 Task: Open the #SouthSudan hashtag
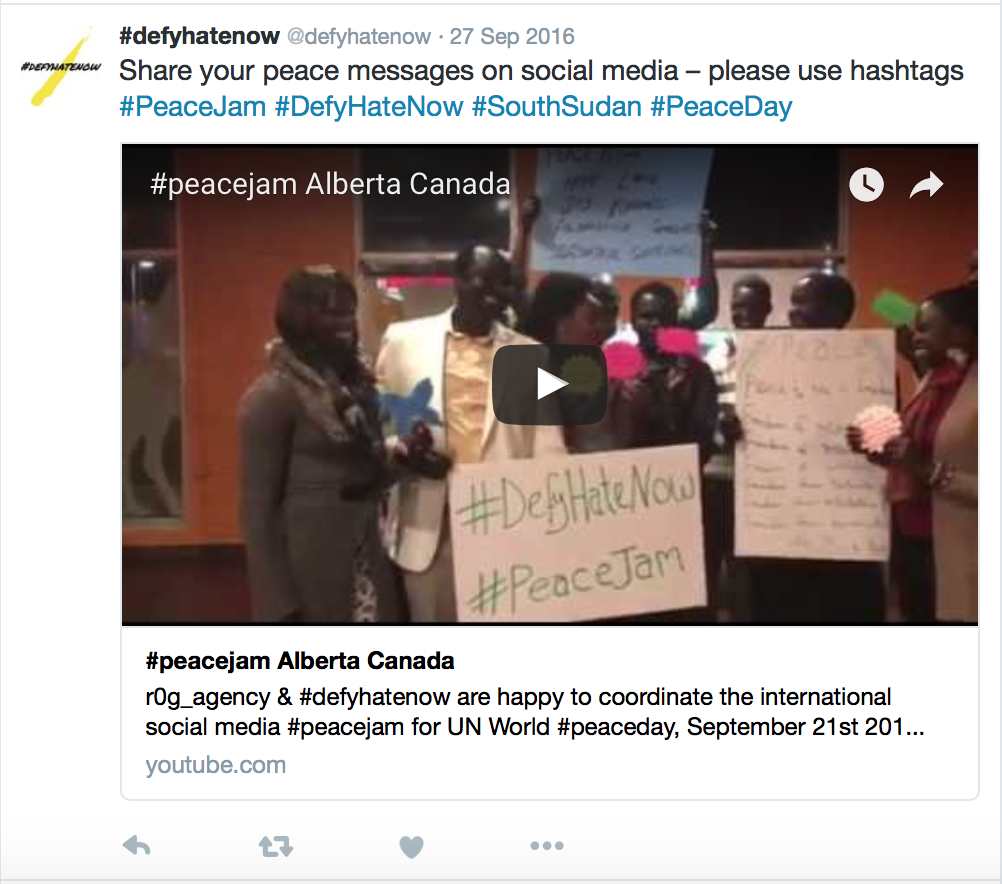(557, 106)
